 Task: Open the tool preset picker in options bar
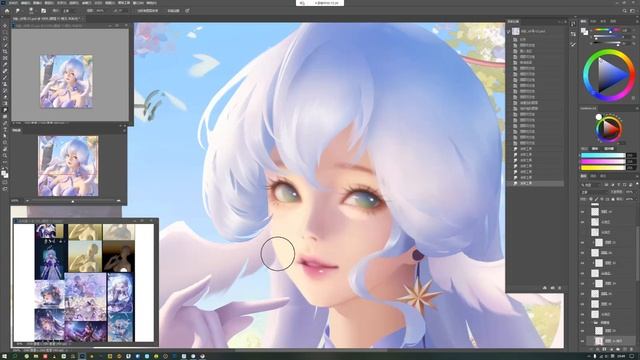tap(18, 11)
